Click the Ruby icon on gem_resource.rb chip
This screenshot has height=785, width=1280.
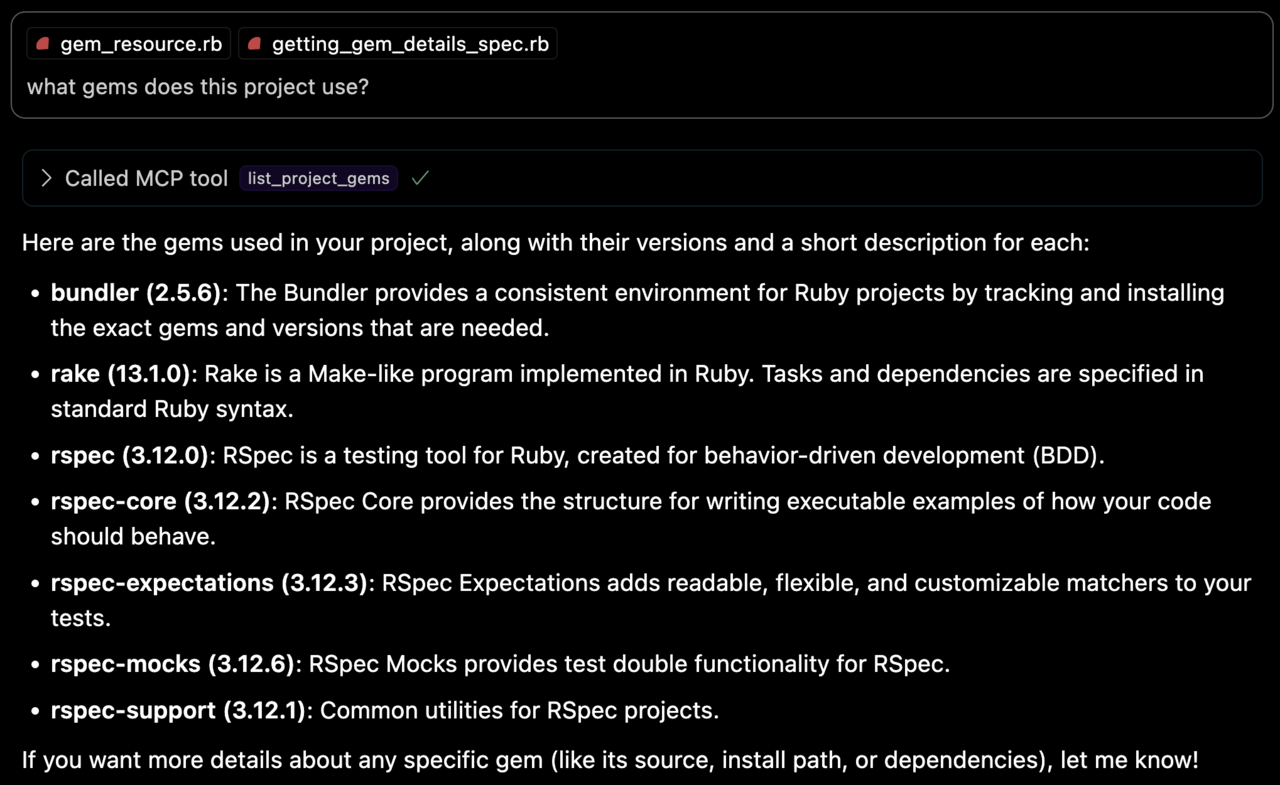coord(42,43)
